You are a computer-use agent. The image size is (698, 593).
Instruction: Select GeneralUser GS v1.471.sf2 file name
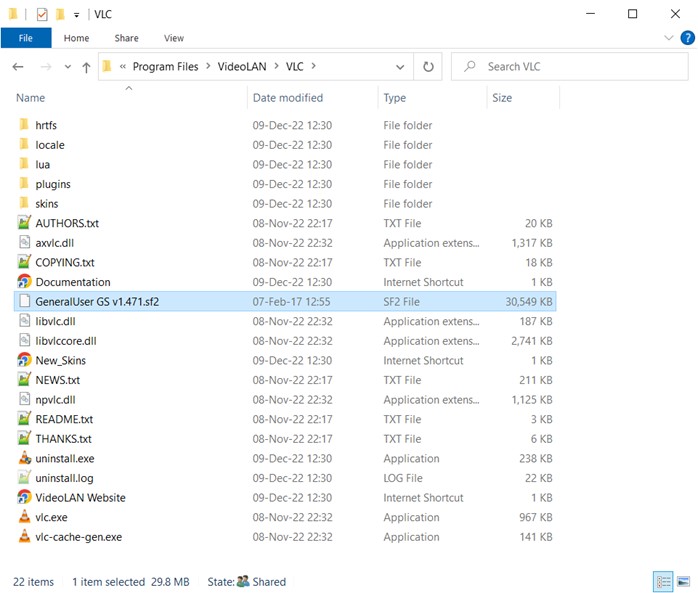point(97,301)
